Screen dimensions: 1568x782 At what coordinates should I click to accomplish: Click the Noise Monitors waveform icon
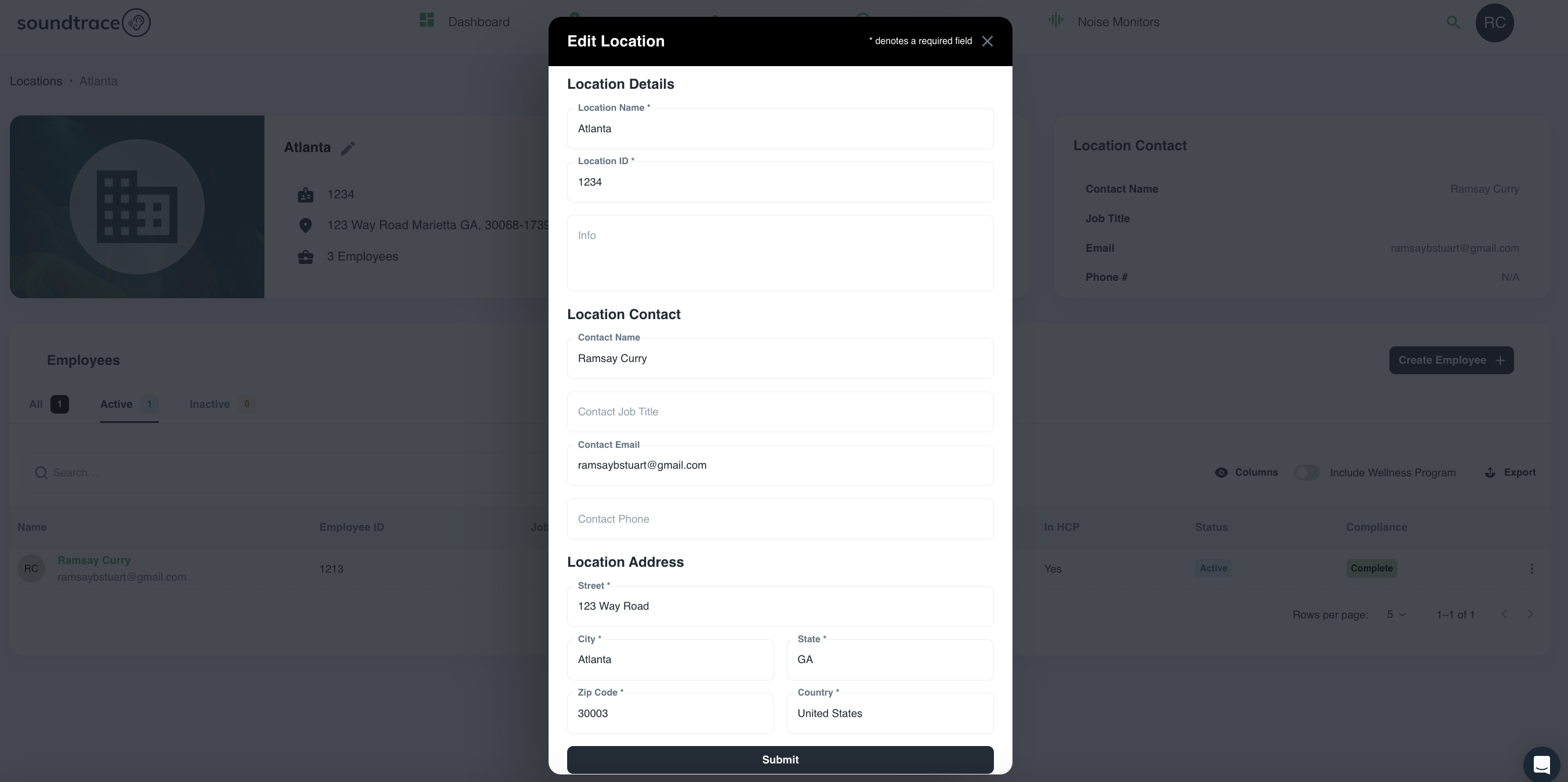(x=1055, y=21)
